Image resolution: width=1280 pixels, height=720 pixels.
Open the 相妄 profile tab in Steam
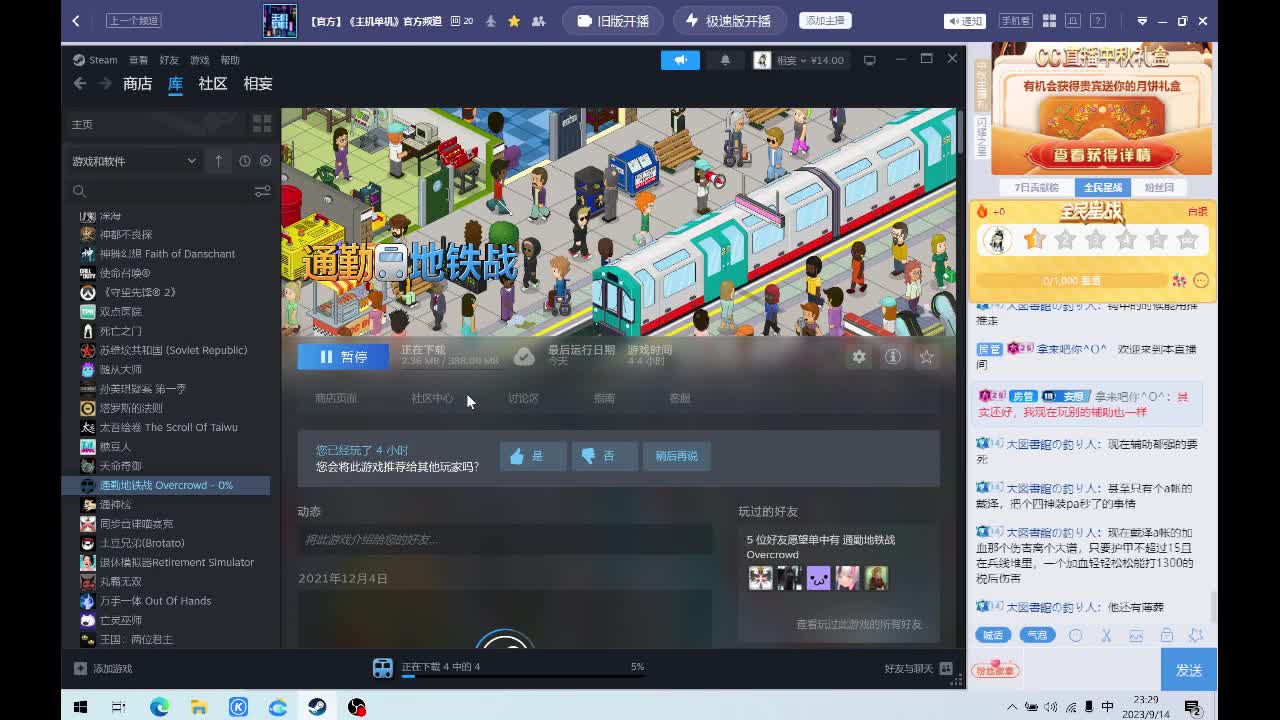258,84
